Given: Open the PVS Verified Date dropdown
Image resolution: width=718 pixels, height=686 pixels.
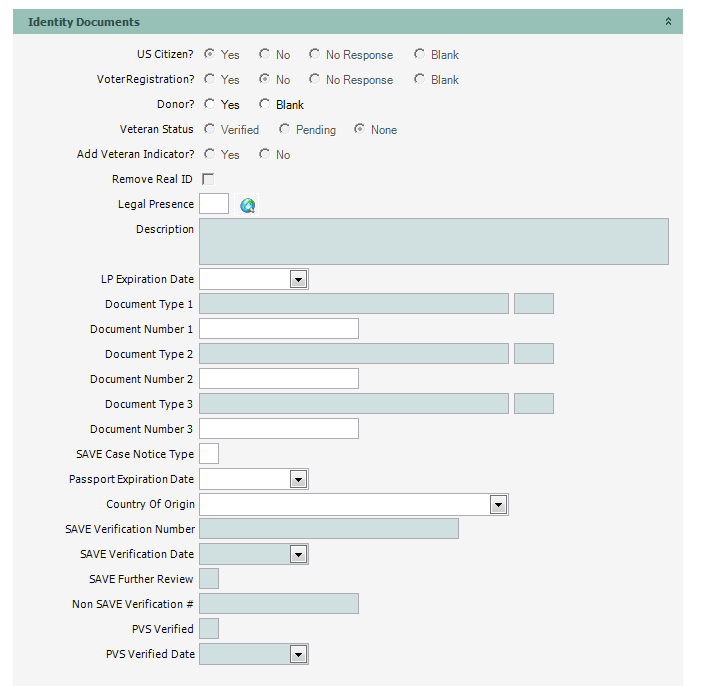Looking at the screenshot, I should point(298,655).
